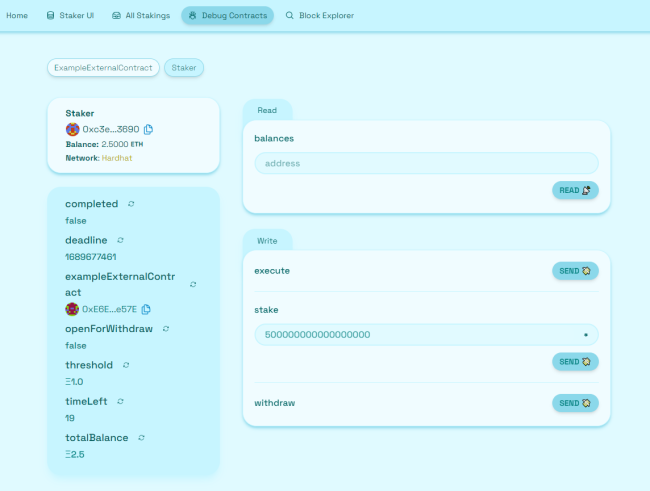Refresh the deadline value
The width and height of the screenshot is (650, 491).
tap(120, 240)
